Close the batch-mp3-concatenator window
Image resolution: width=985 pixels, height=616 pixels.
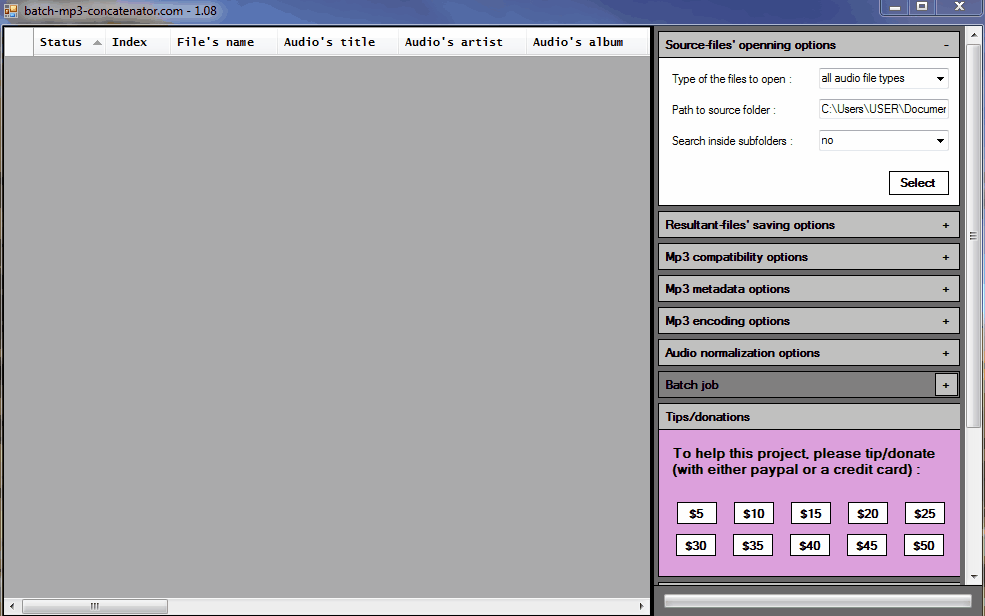pos(959,7)
